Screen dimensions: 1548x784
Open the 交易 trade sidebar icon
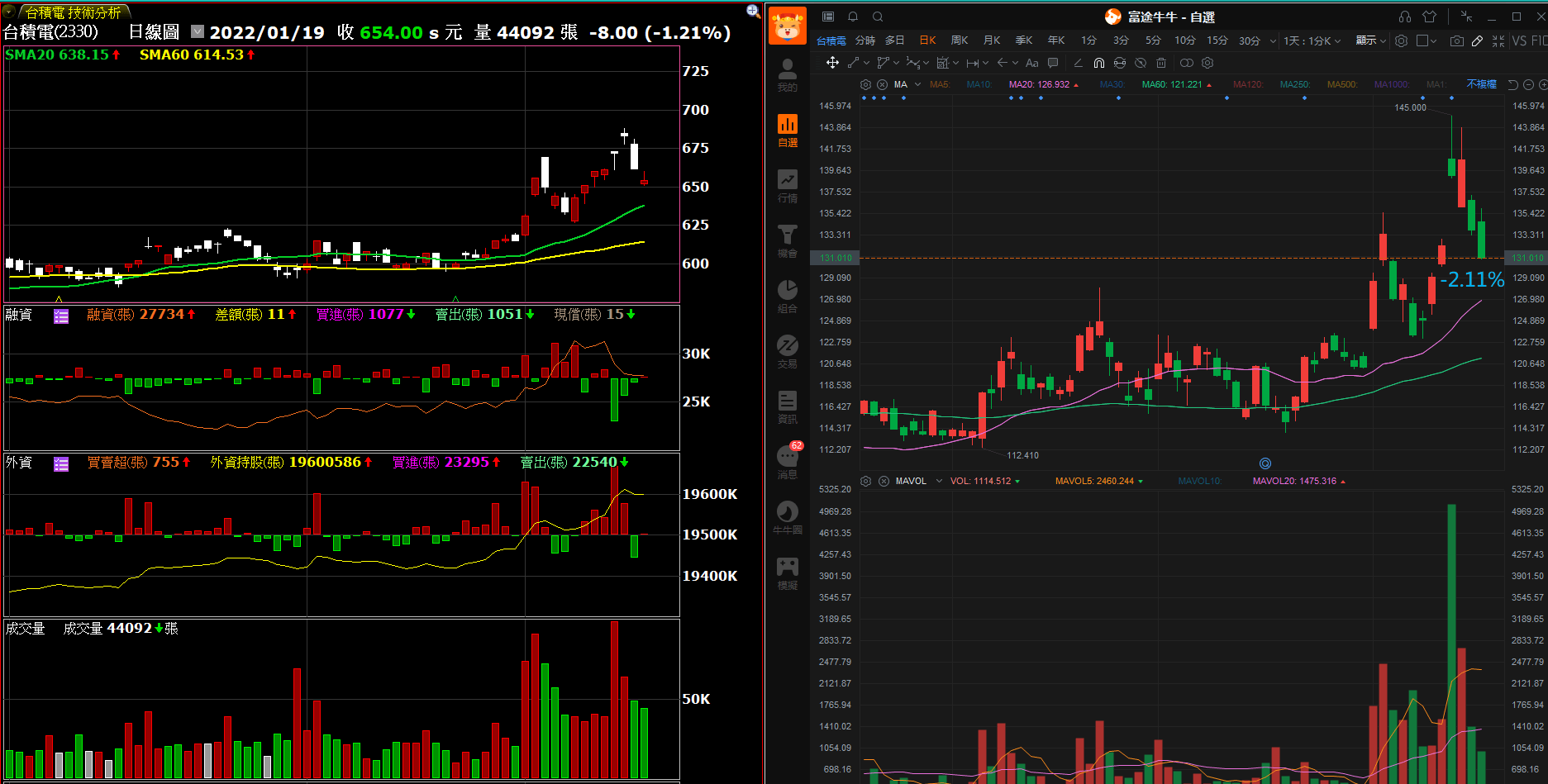tap(788, 351)
